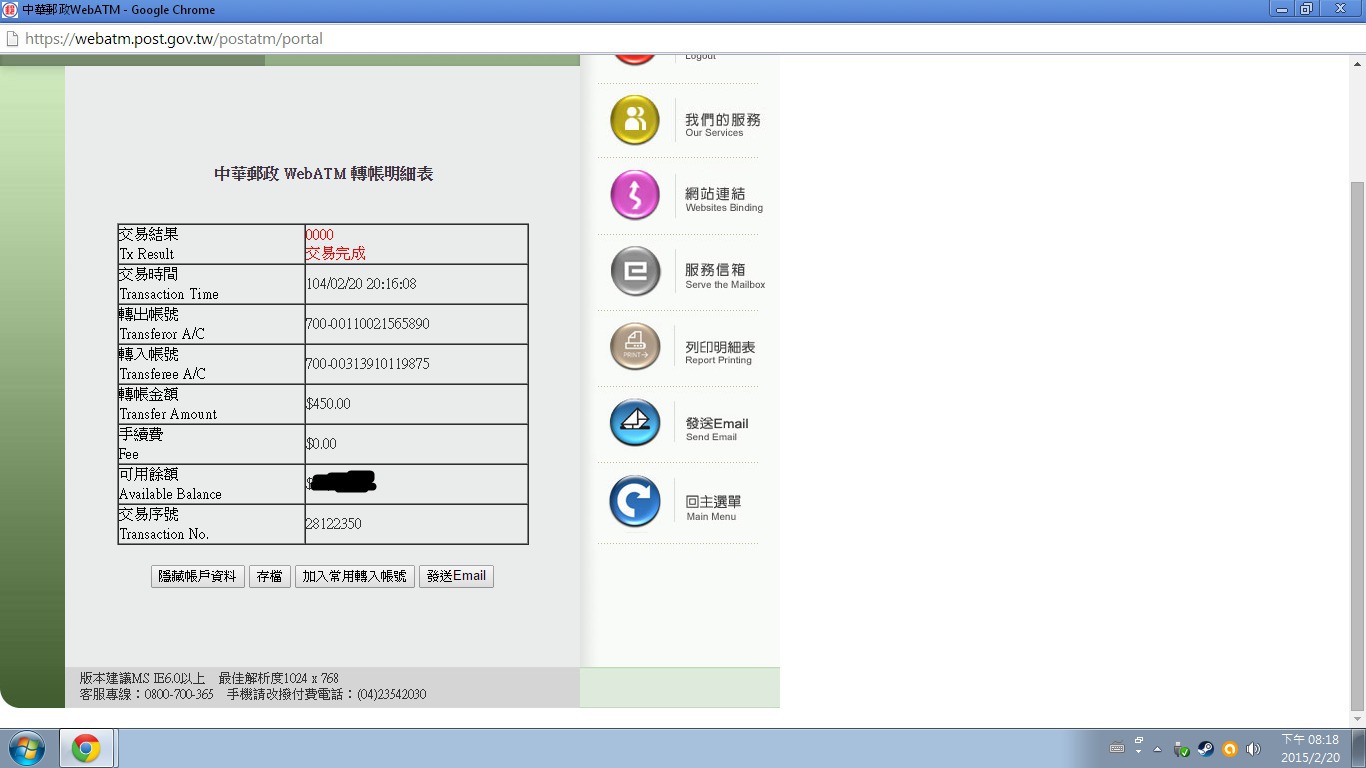
Task: Open the Windows Start orb
Action: click(27, 748)
